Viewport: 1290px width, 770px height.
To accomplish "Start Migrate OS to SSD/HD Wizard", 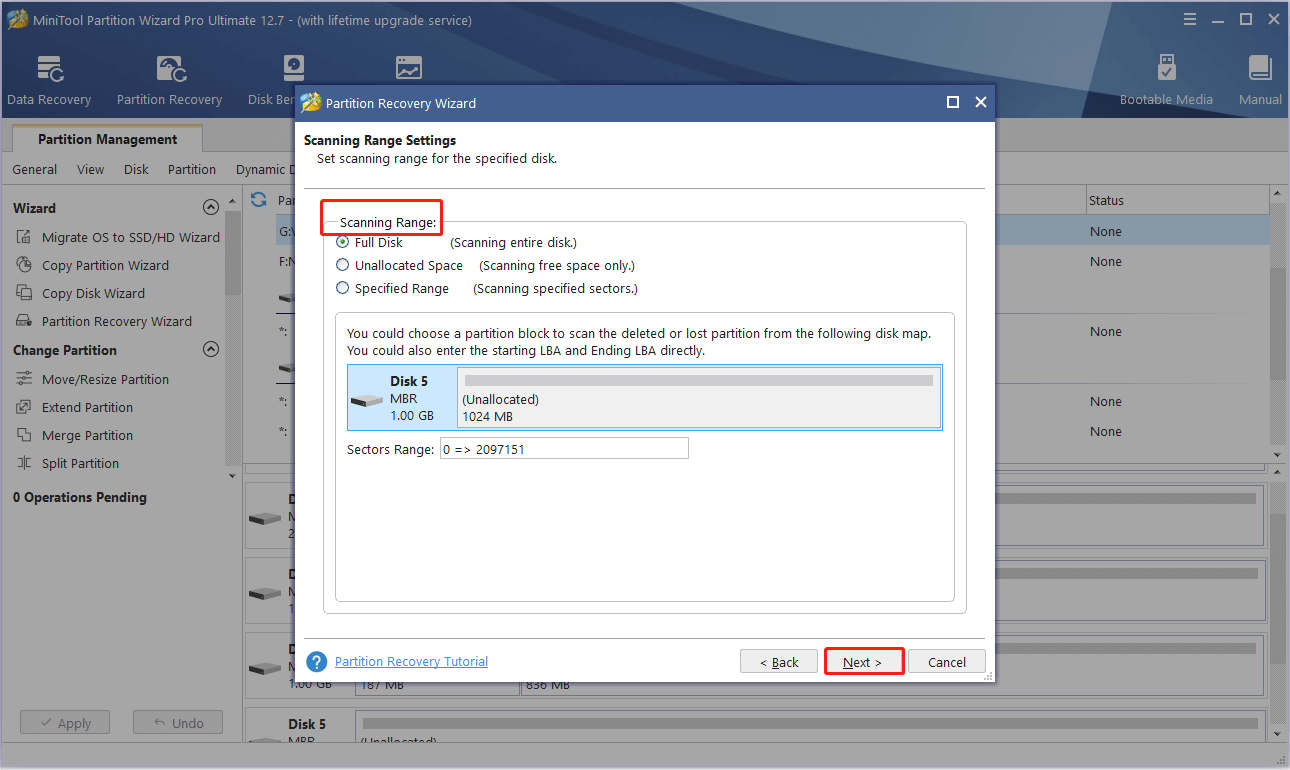I will 130,237.
